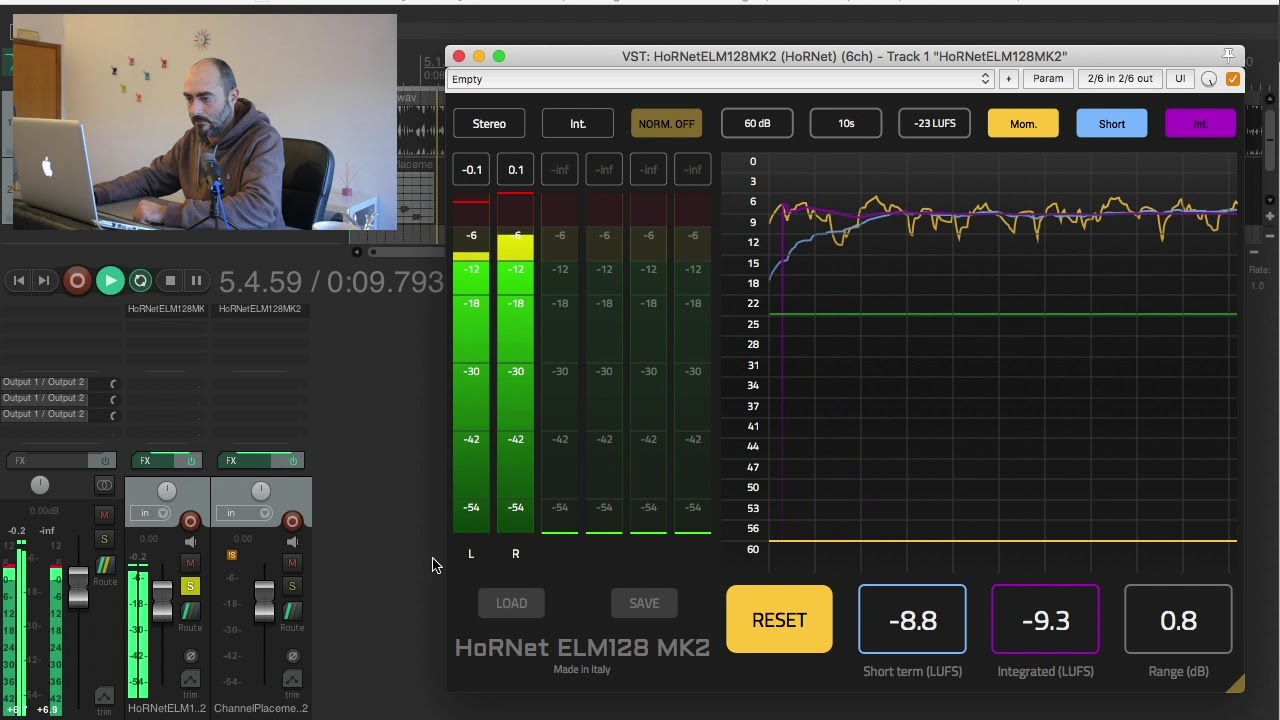Image resolution: width=1280 pixels, height=720 pixels.
Task: Click the red Record transport button
Action: [x=77, y=281]
